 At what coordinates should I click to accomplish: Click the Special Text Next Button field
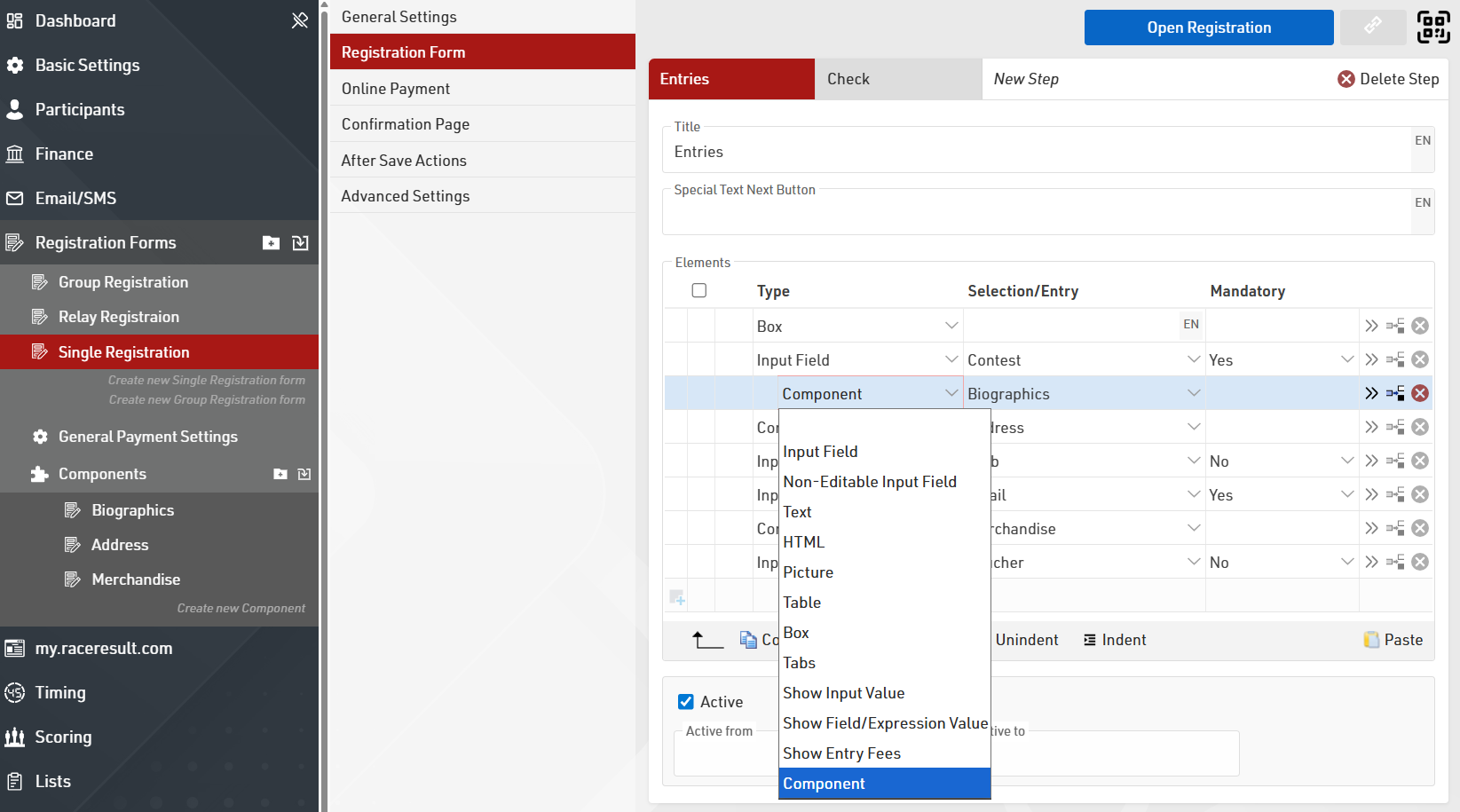1035,213
